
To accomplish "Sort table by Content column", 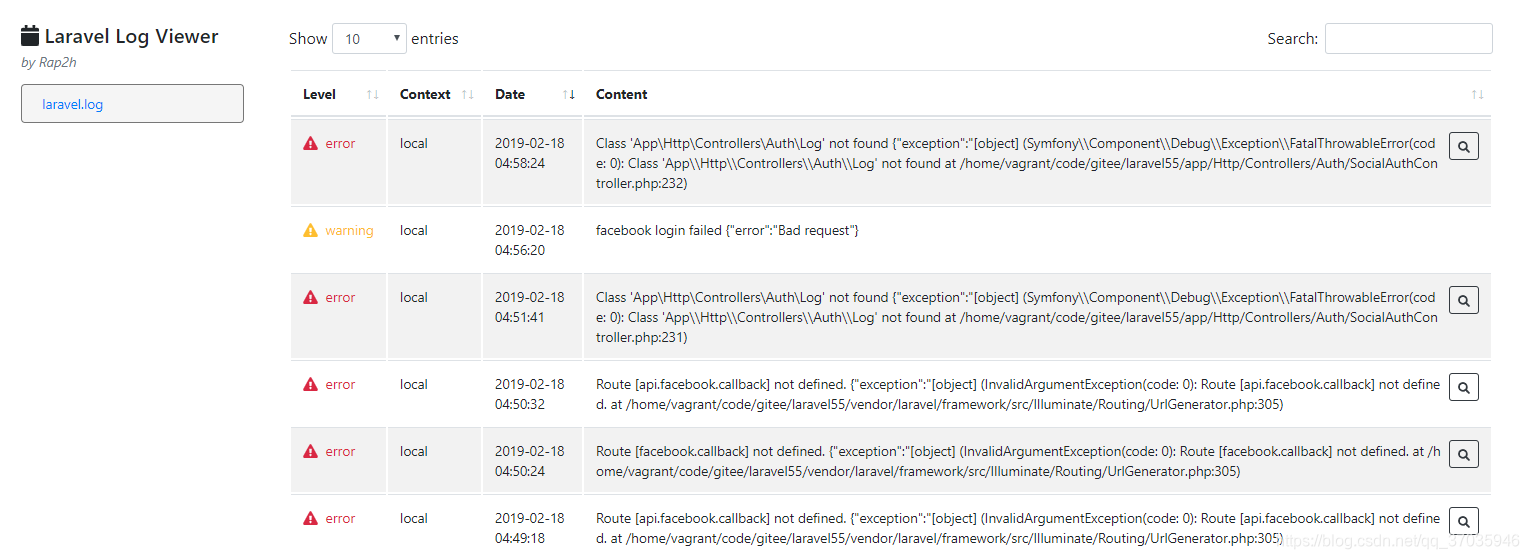I will (x=1037, y=94).
